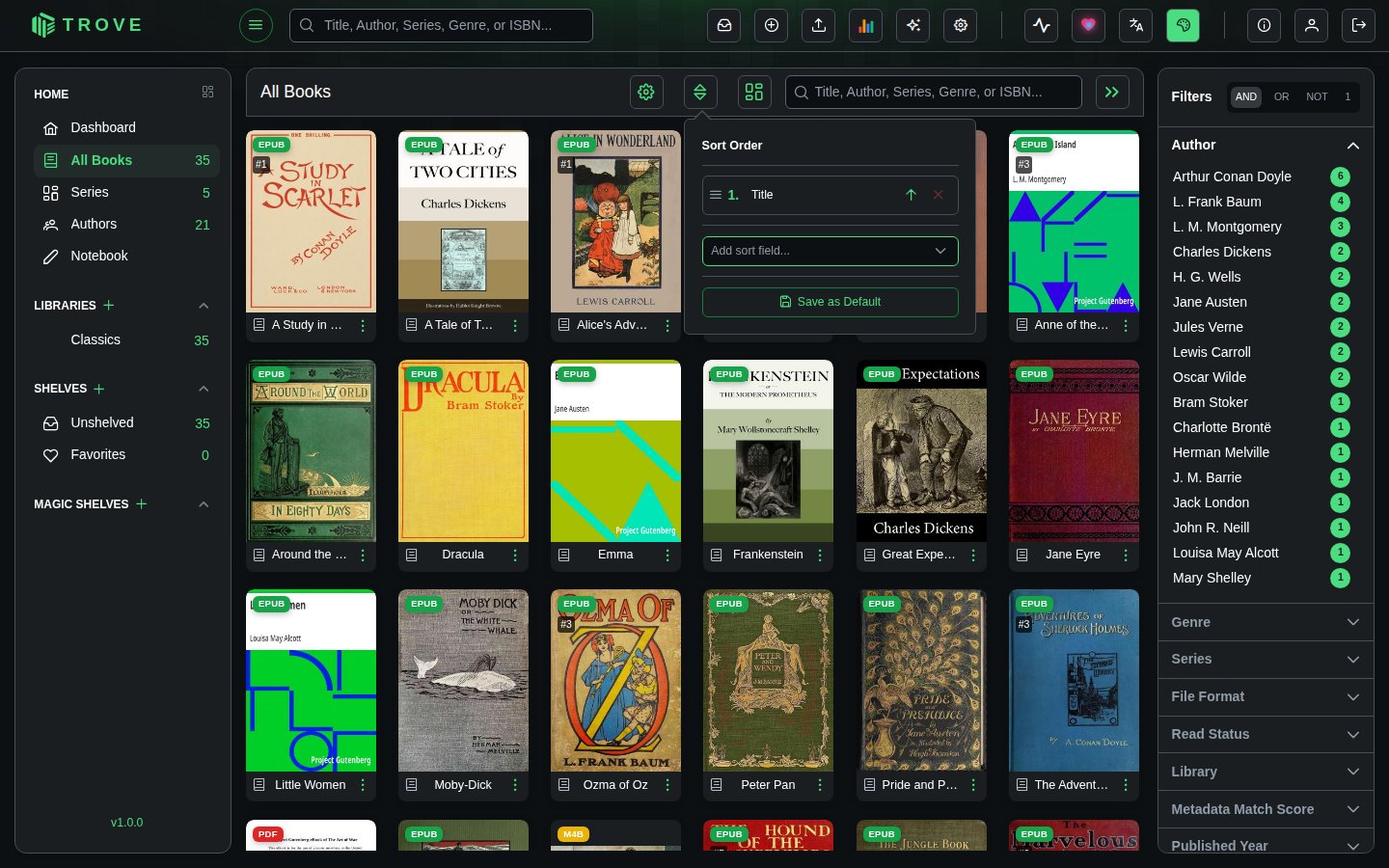Expand the Read Status filter section
Viewport: 1389px width, 868px height.
coord(1266,734)
